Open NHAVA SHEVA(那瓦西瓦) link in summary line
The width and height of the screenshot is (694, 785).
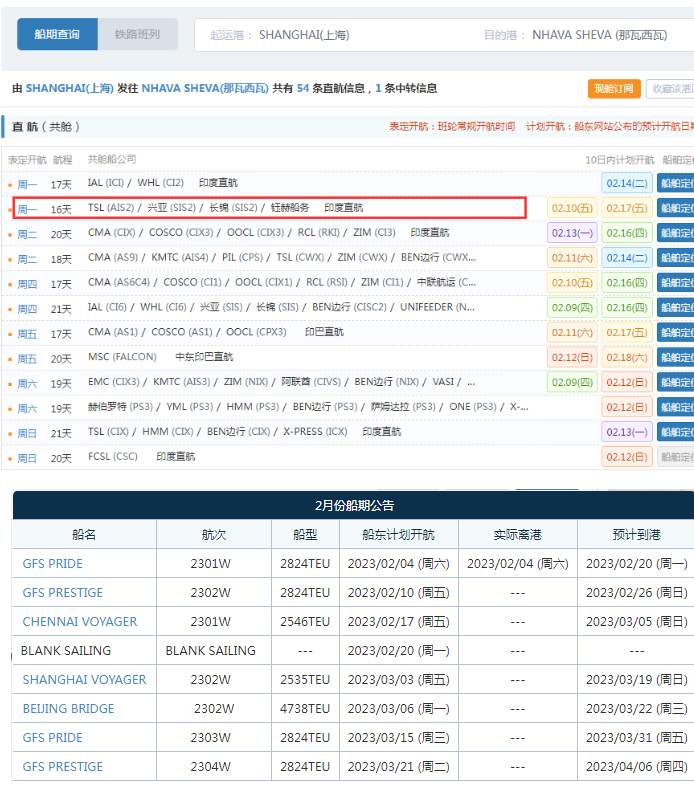click(x=205, y=88)
